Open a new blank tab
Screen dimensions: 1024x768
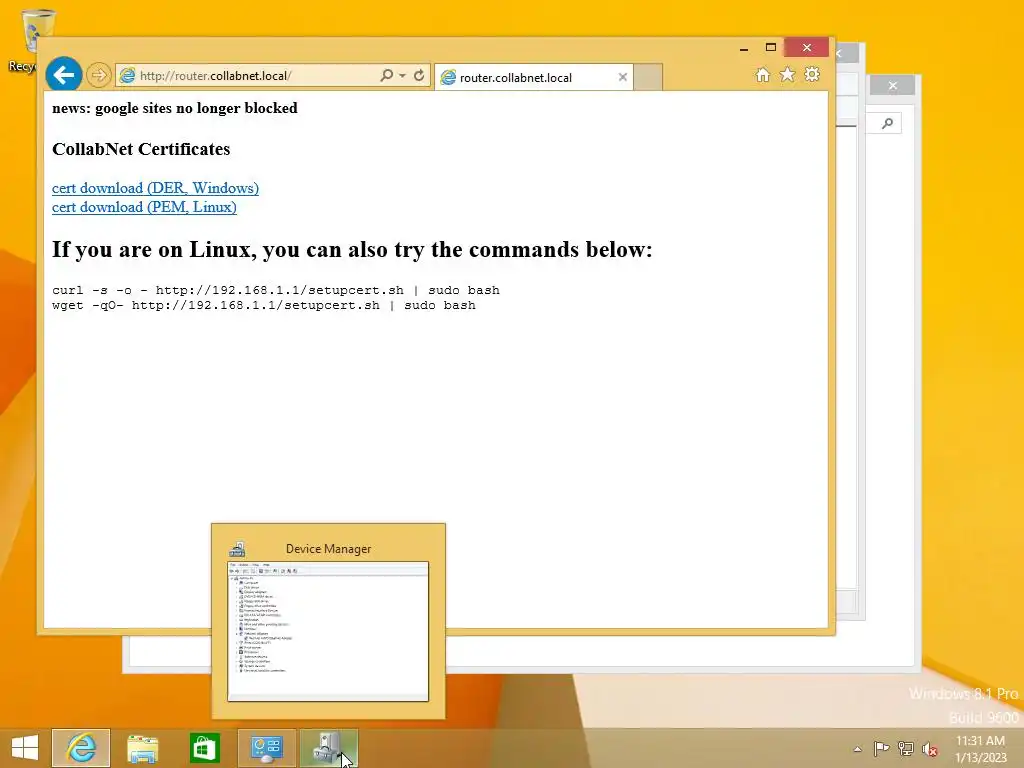(648, 77)
